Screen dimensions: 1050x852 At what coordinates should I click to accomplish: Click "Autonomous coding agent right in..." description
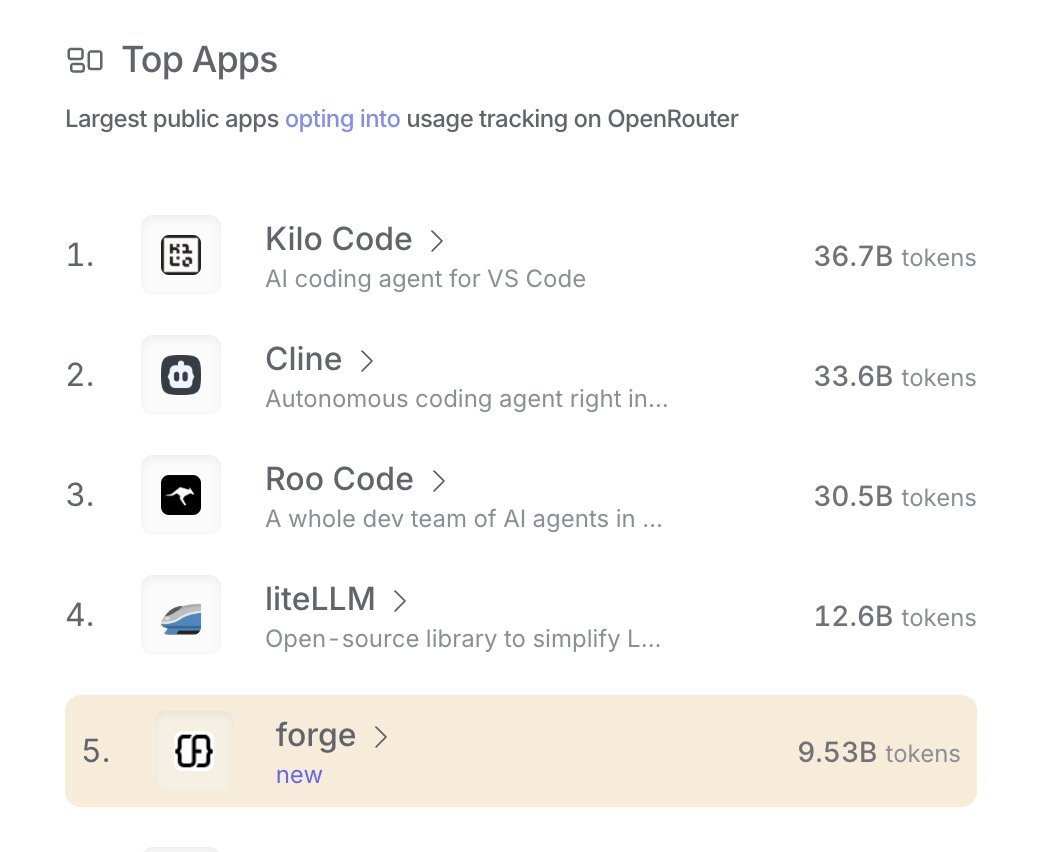(x=467, y=399)
